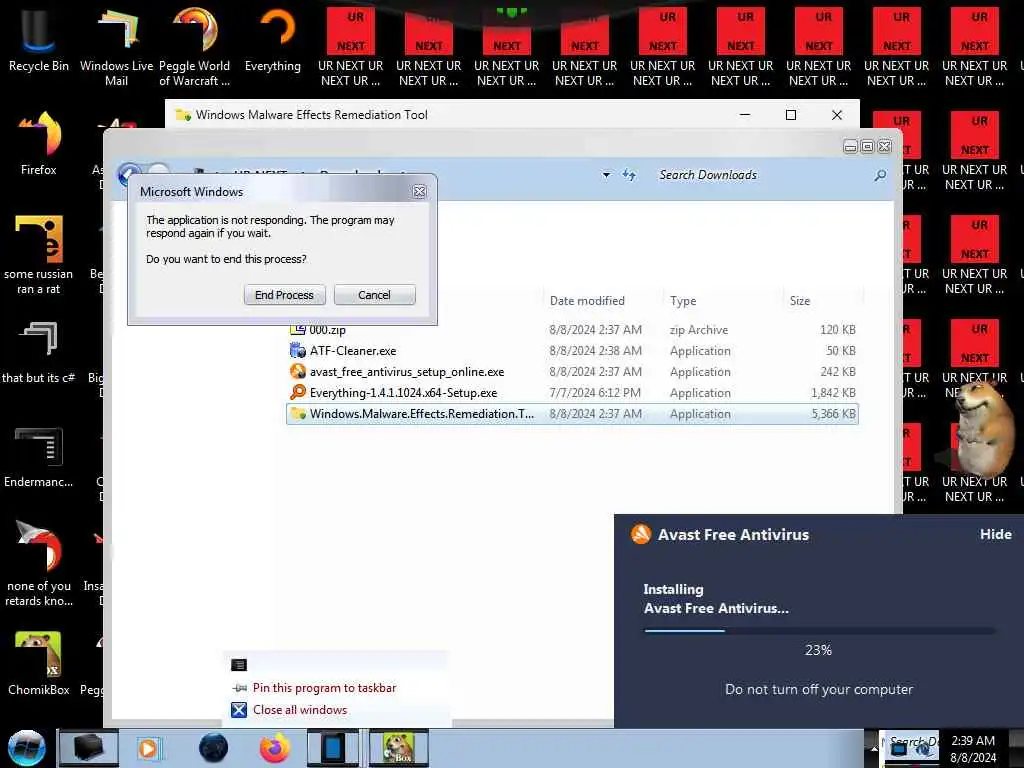Viewport: 1024px width, 768px height.
Task: Close the Microsoft Windows dialog
Action: (419, 191)
